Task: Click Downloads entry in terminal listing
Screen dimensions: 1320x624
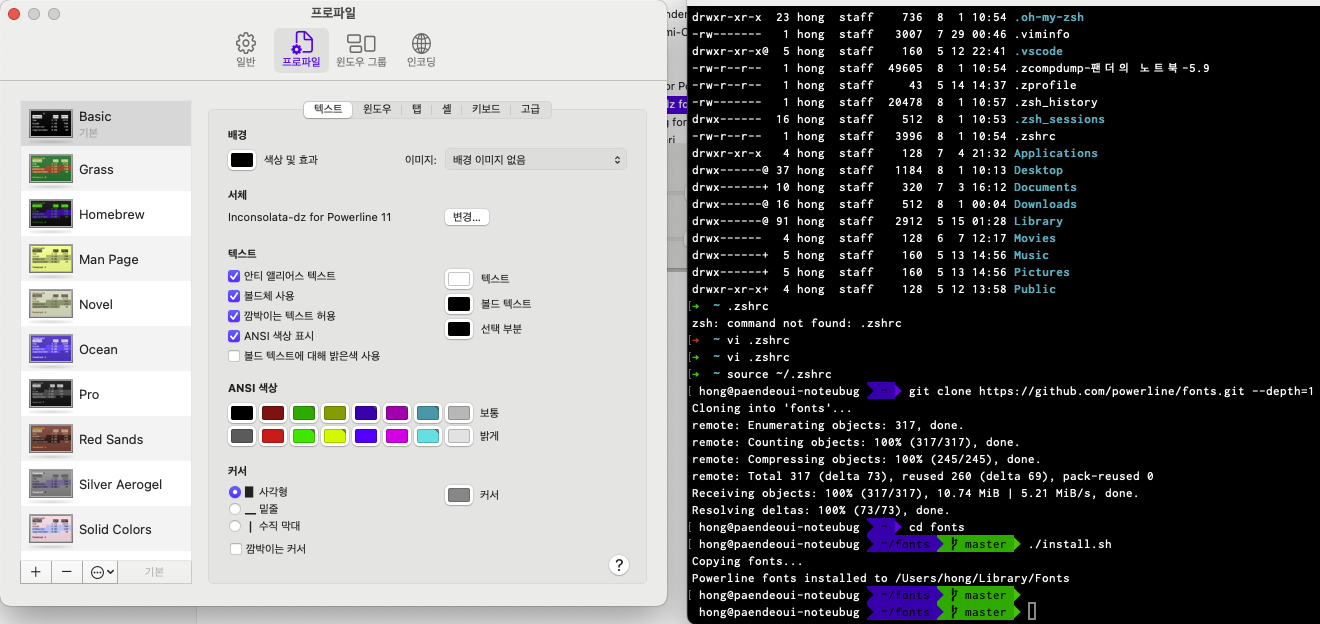Action: 1045,204
